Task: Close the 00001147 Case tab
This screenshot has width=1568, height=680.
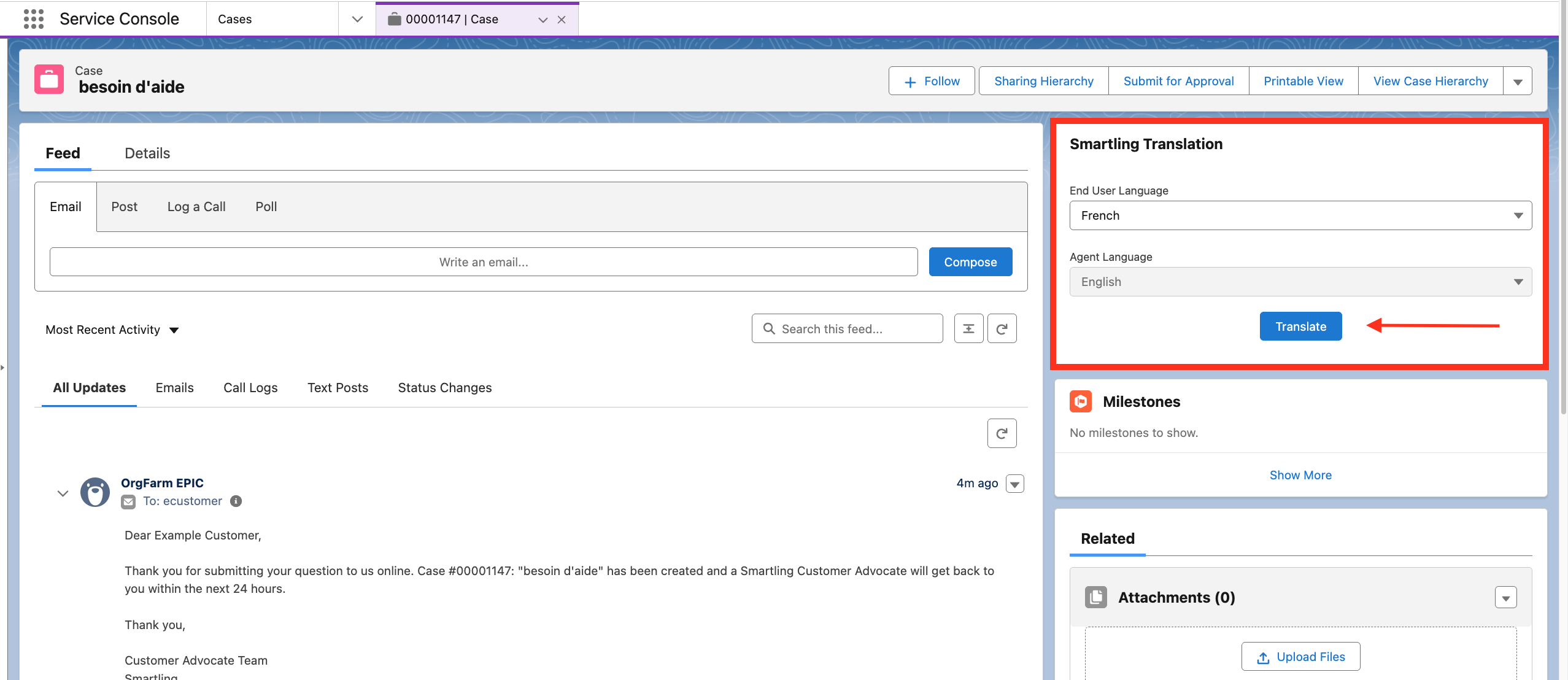Action: coord(562,20)
